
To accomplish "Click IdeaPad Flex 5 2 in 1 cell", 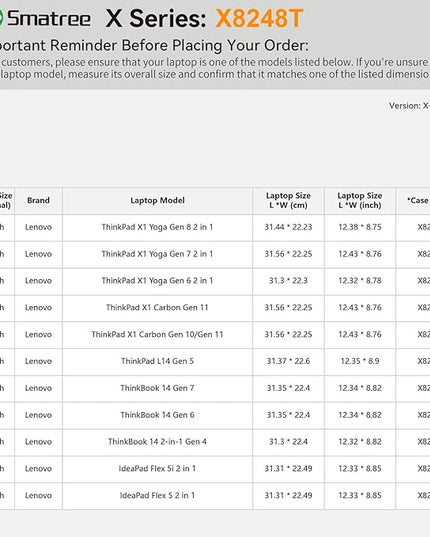I will (157, 495).
